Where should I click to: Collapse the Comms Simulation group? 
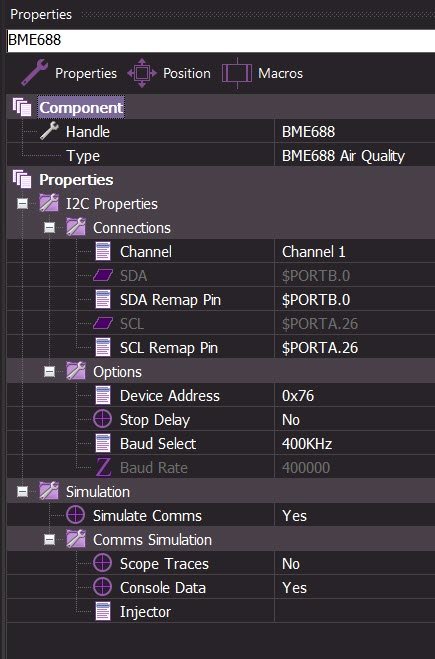[49, 540]
